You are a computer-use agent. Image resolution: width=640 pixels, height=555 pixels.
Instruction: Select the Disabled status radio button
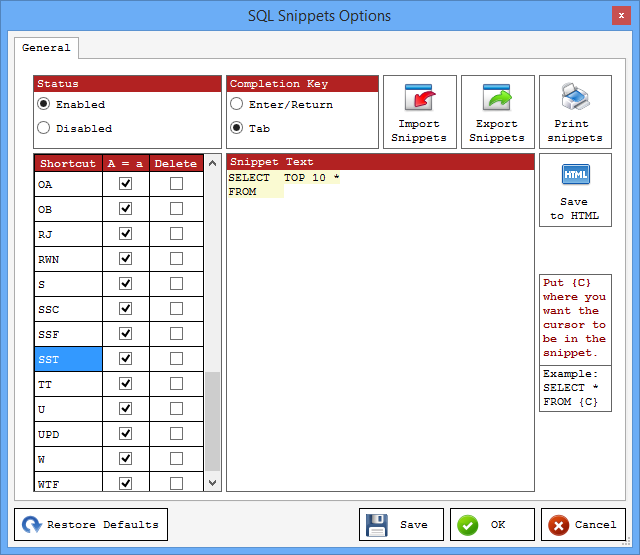[44, 128]
